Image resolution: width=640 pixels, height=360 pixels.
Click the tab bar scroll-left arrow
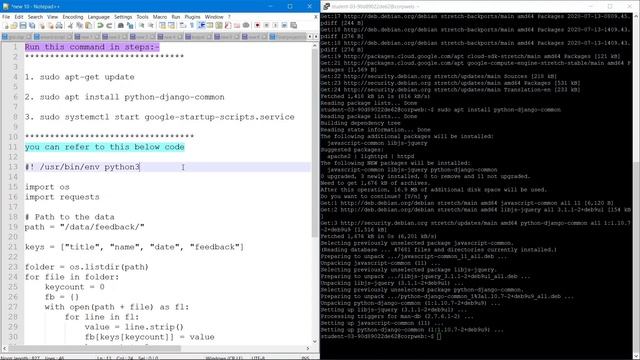pyautogui.click(x=310, y=37)
